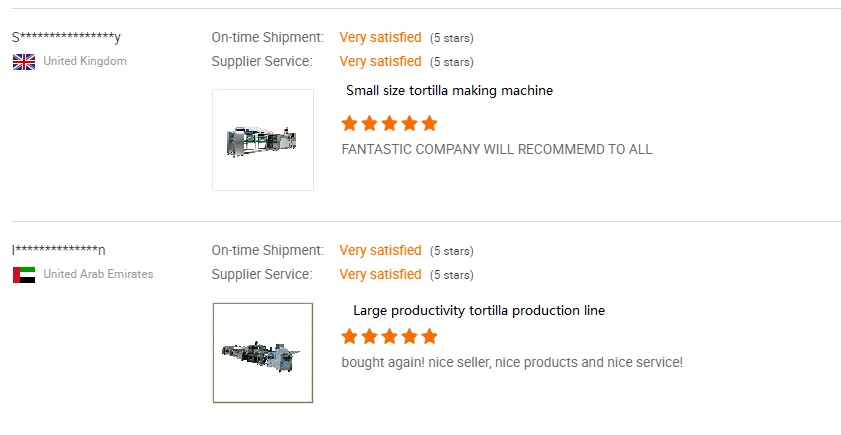Click first review's Supplier Service Very satisfied

point(380,62)
